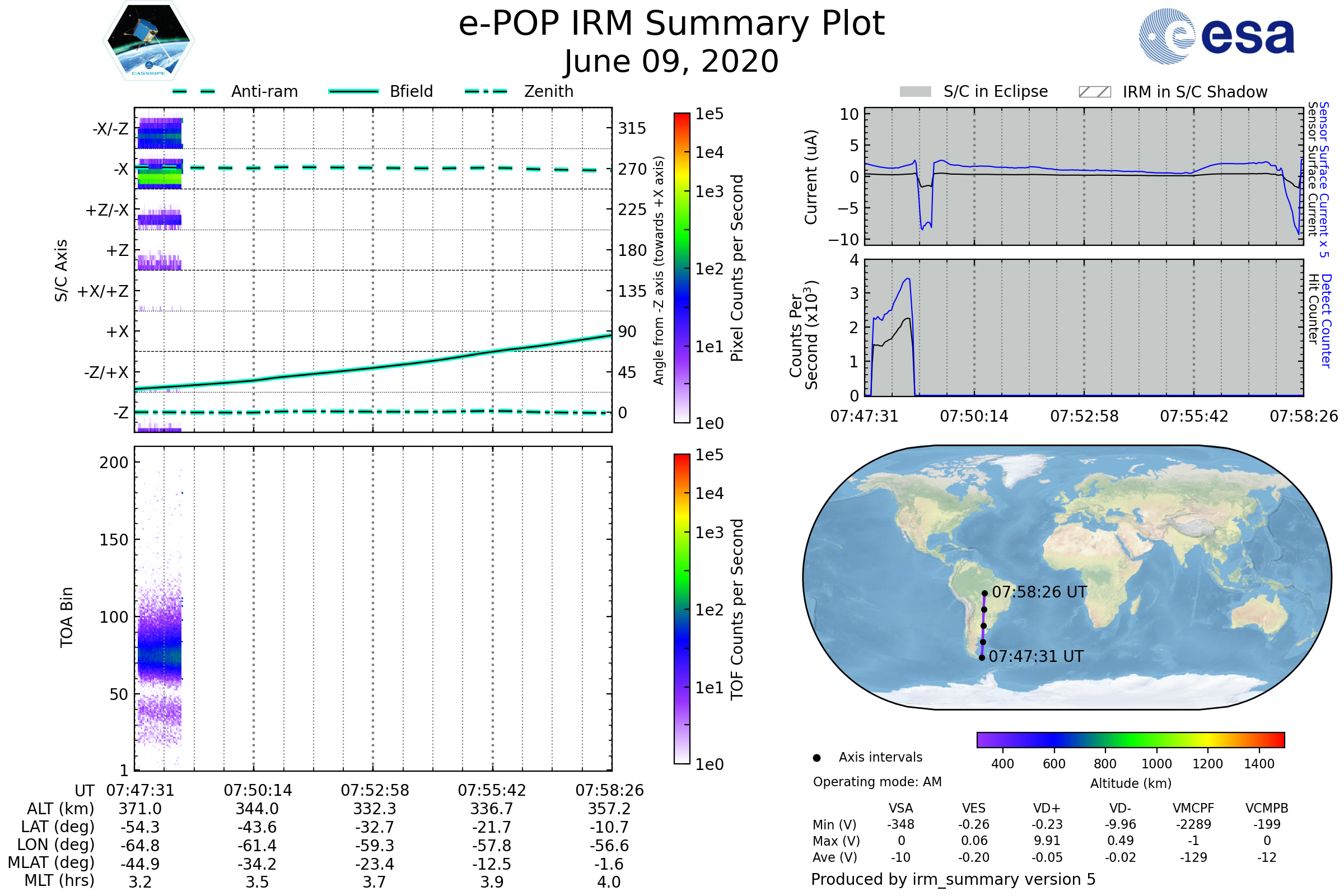Click the CASSIOPE satellite mission logo
Image resolution: width=1344 pixels, height=896 pixels.
click(x=148, y=41)
